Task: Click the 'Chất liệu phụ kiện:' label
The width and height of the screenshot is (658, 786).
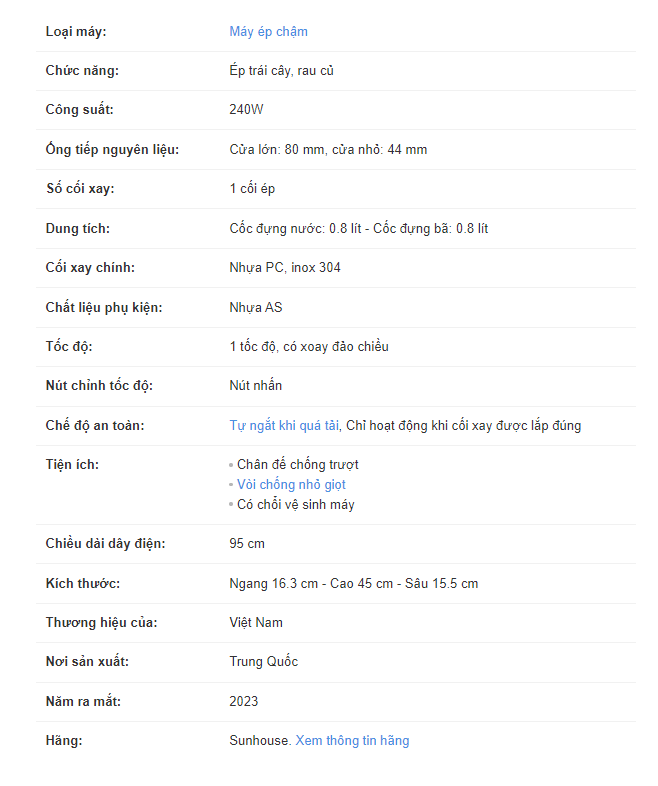Action: point(104,308)
